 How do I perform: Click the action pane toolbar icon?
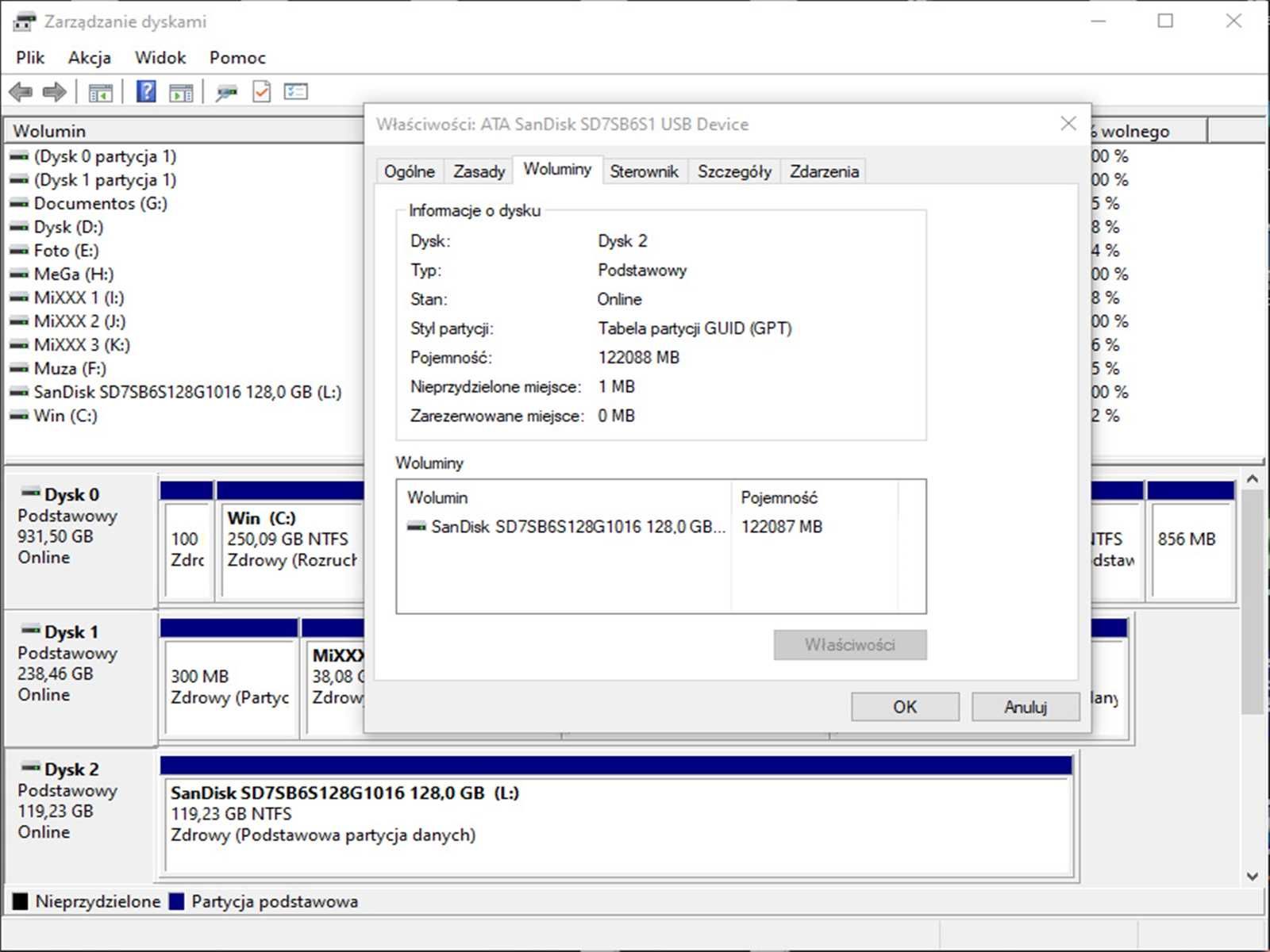181,93
